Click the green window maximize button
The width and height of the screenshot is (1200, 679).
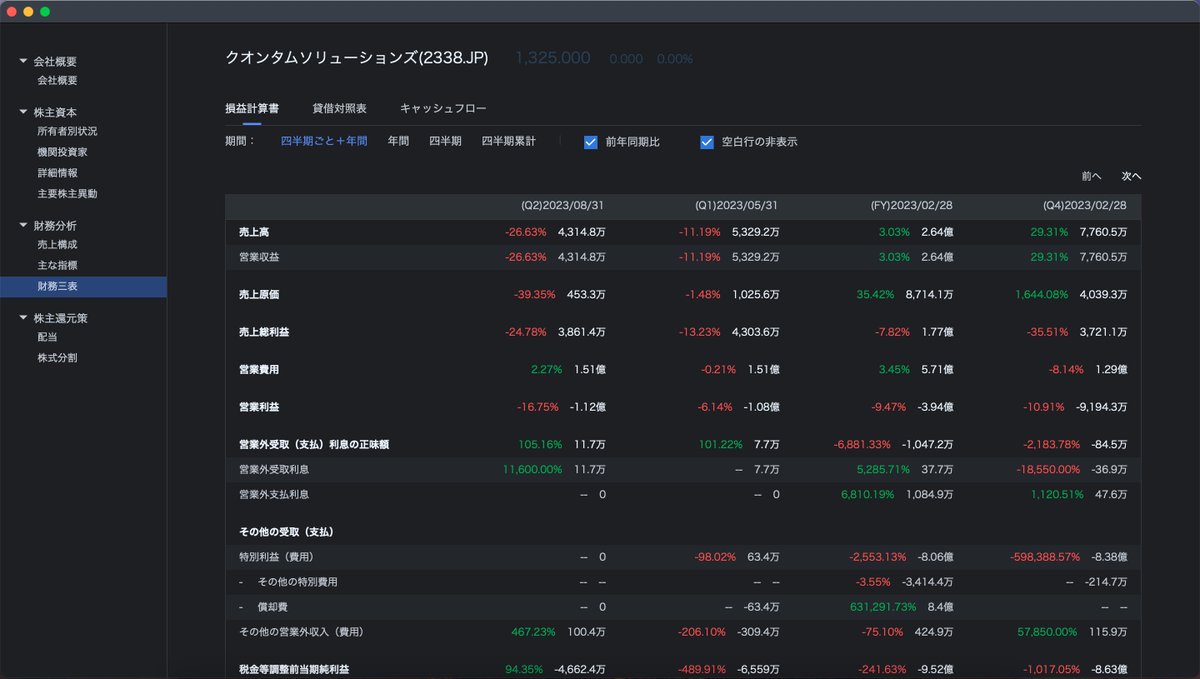[x=45, y=11]
